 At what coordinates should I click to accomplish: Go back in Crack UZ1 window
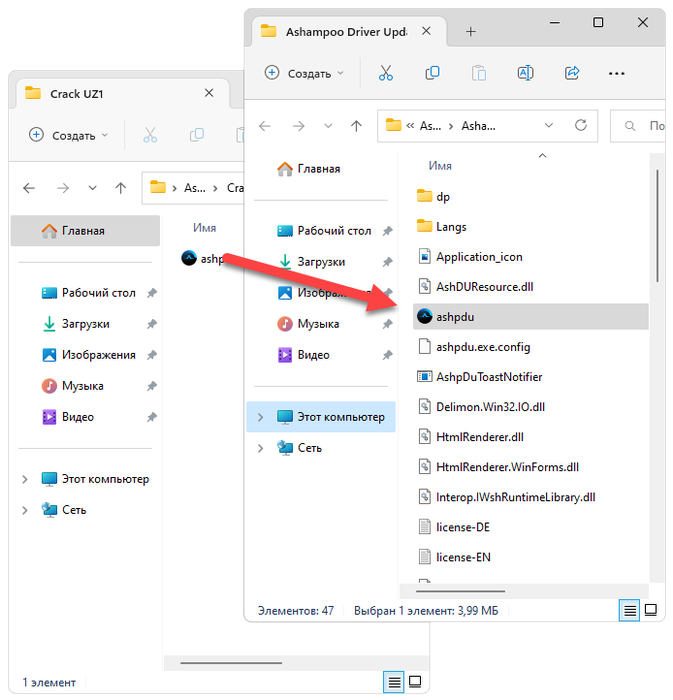point(29,188)
